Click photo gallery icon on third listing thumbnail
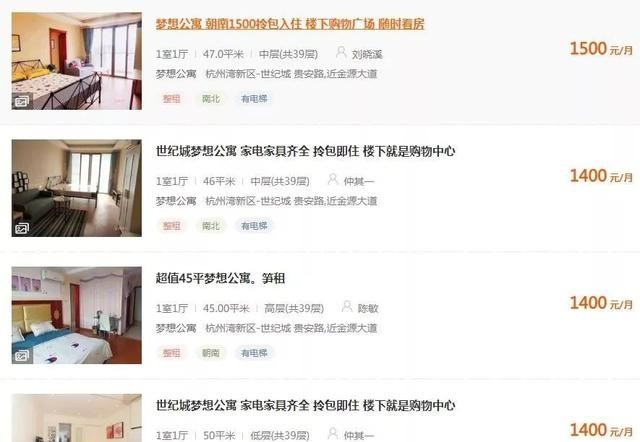 (x=22, y=356)
